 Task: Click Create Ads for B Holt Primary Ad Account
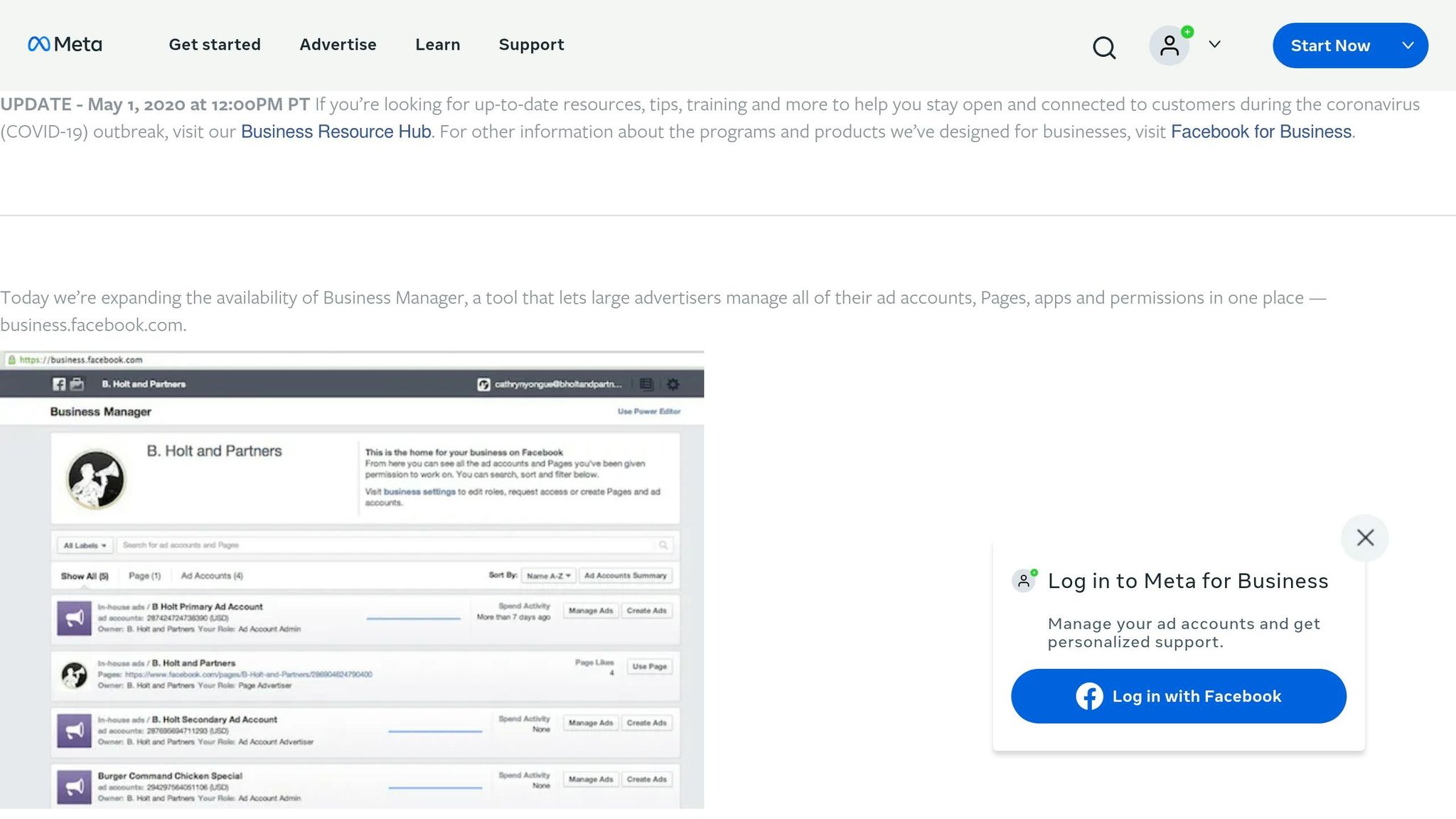[647, 611]
